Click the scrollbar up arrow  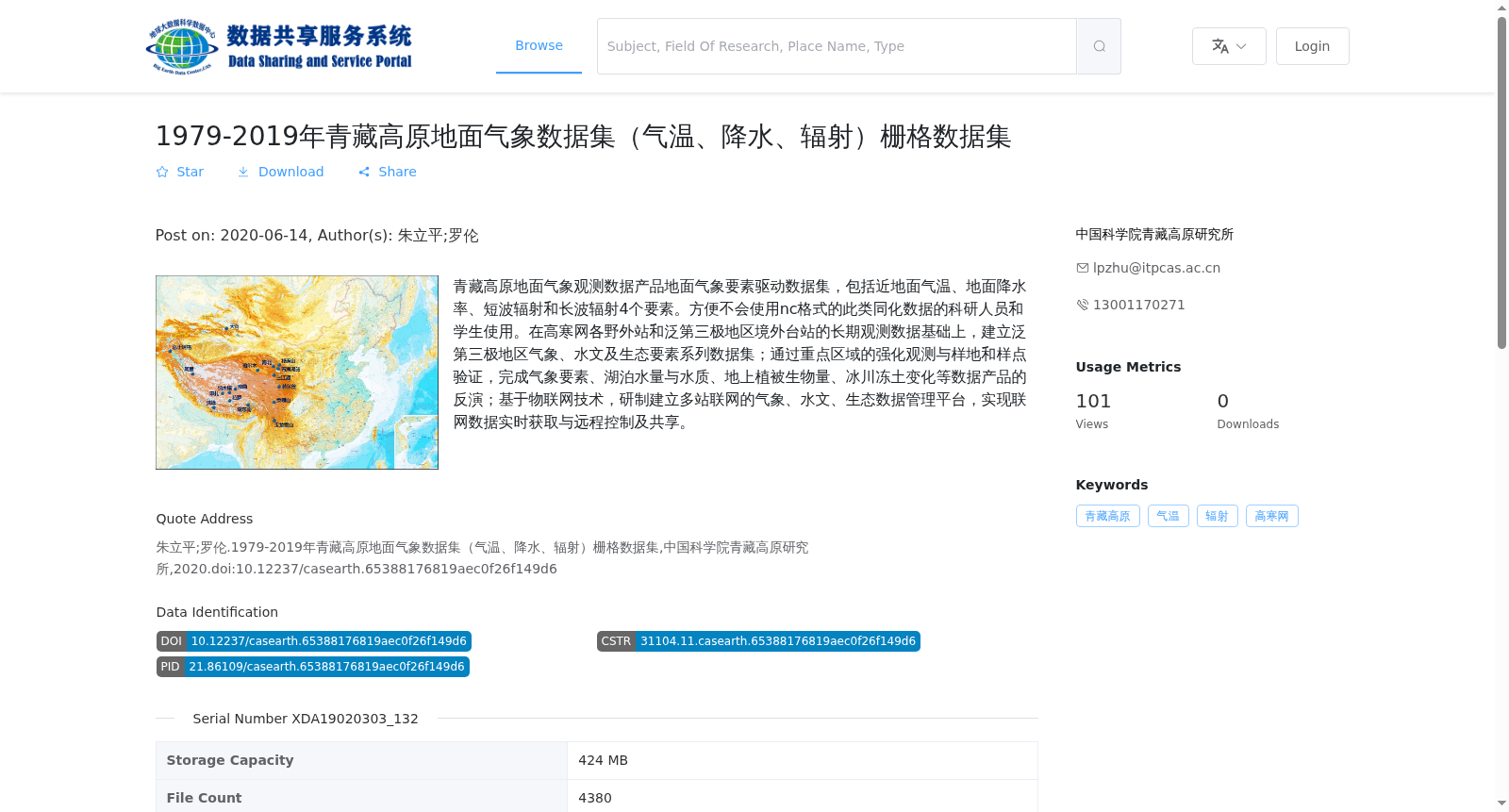coord(1502,8)
